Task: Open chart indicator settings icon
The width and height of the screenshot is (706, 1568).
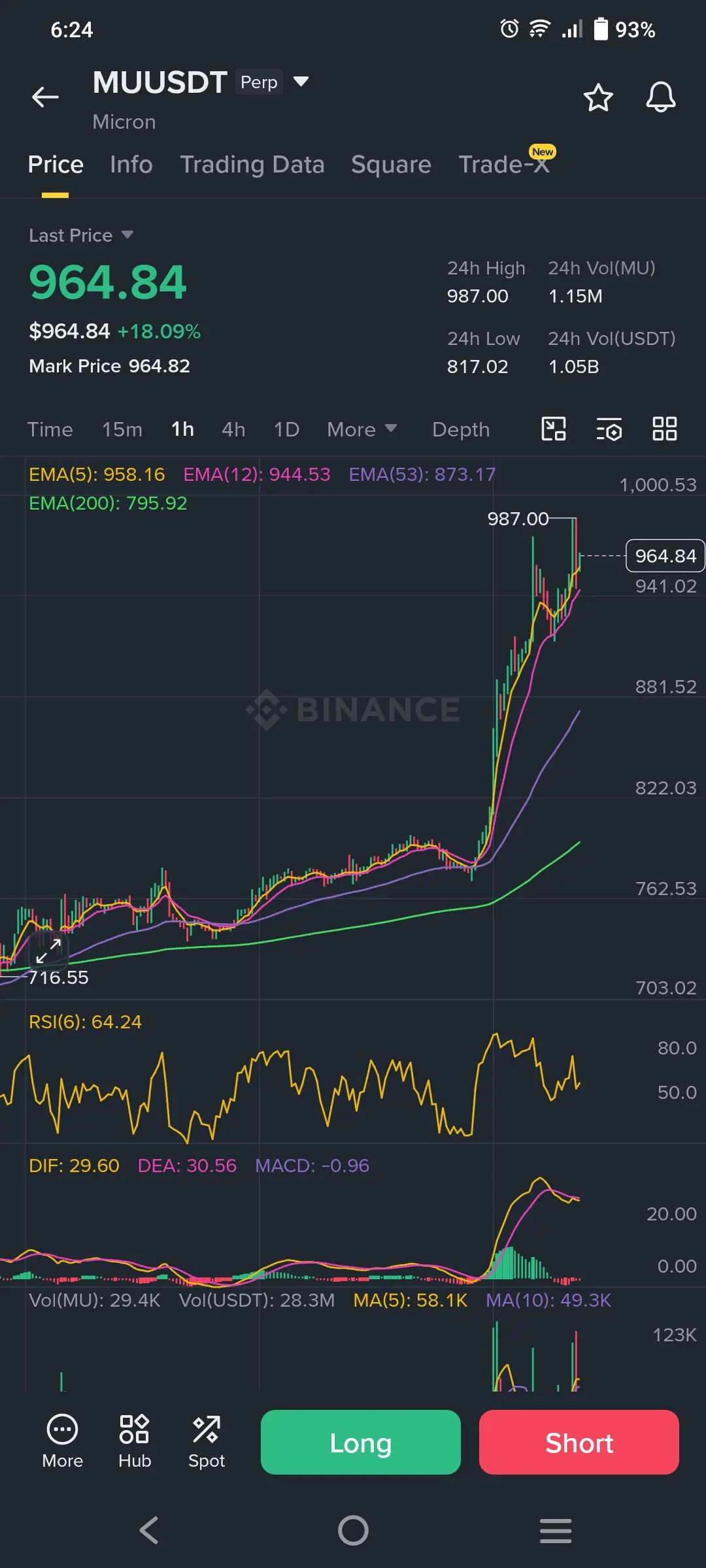Action: [609, 429]
